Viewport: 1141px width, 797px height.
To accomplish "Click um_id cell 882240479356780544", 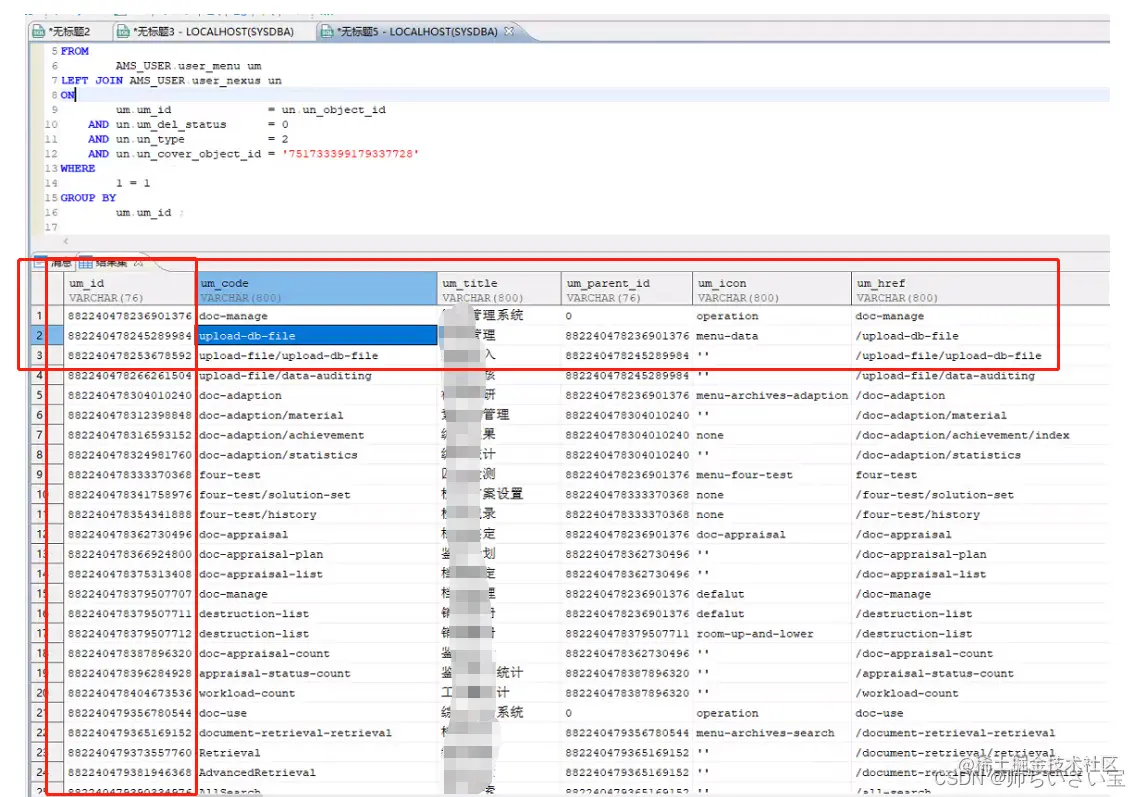I will click(130, 713).
